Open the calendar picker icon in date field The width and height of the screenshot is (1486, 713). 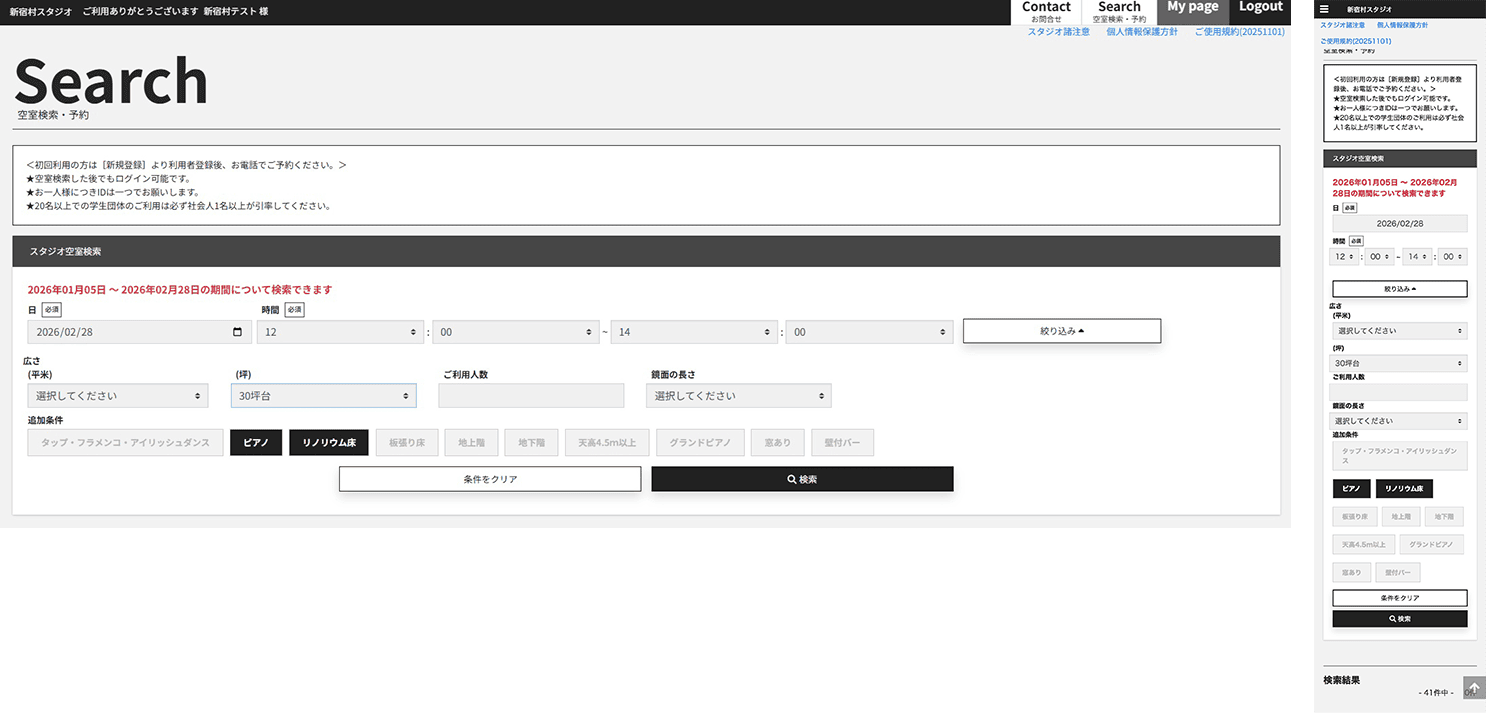click(236, 332)
